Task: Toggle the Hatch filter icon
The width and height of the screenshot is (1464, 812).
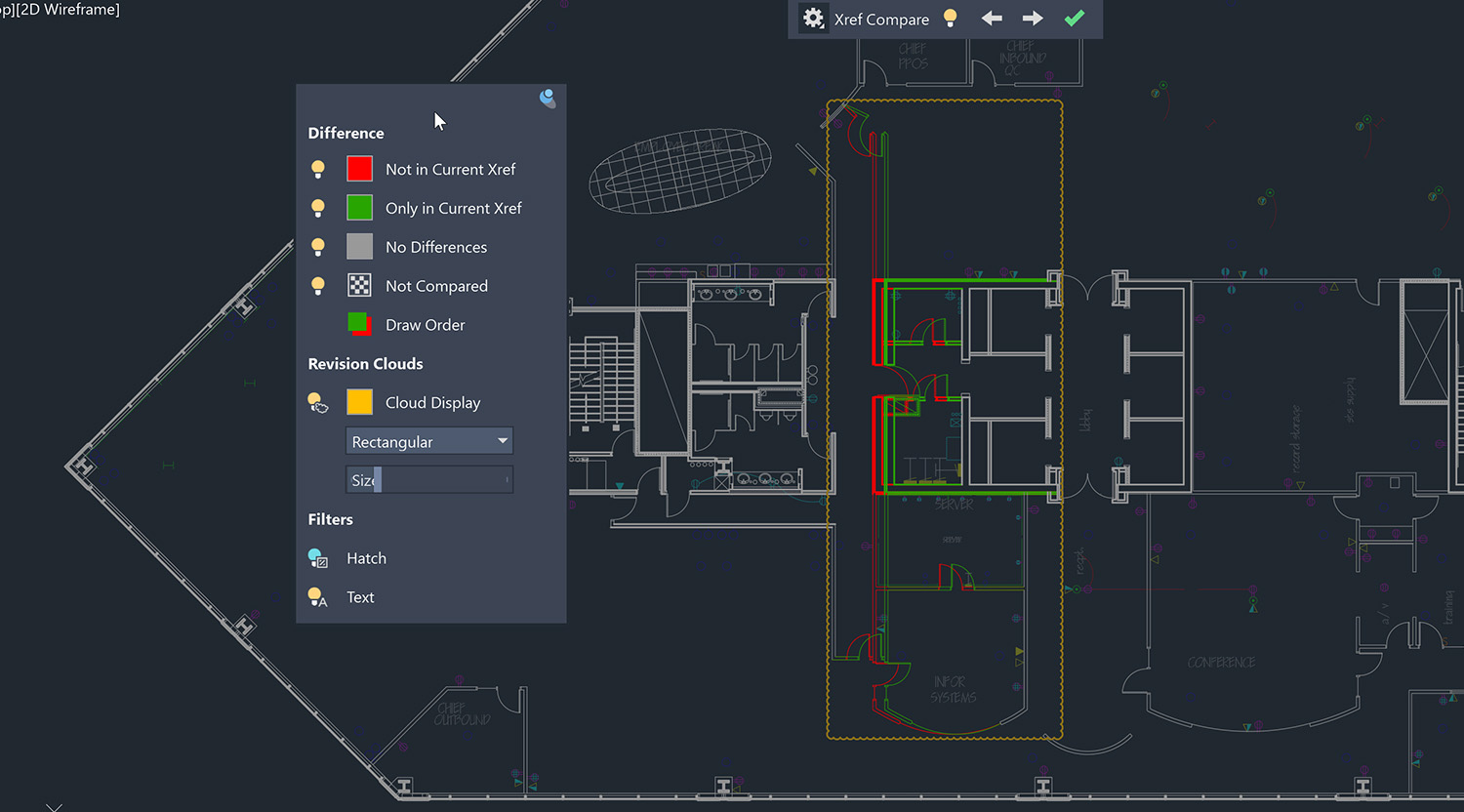Action: tap(318, 558)
